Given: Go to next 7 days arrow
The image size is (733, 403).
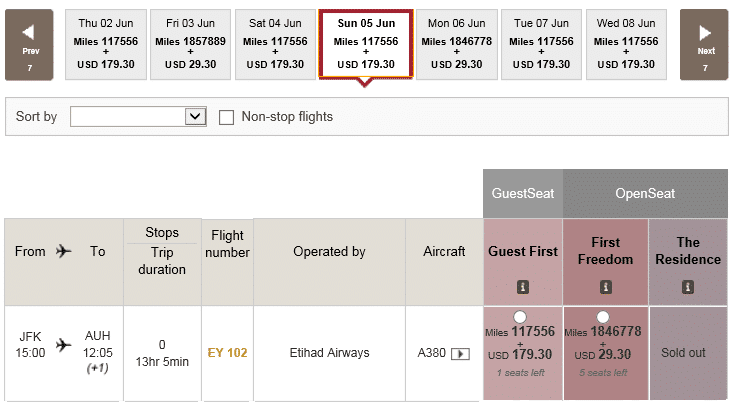Looking at the screenshot, I should (704, 45).
